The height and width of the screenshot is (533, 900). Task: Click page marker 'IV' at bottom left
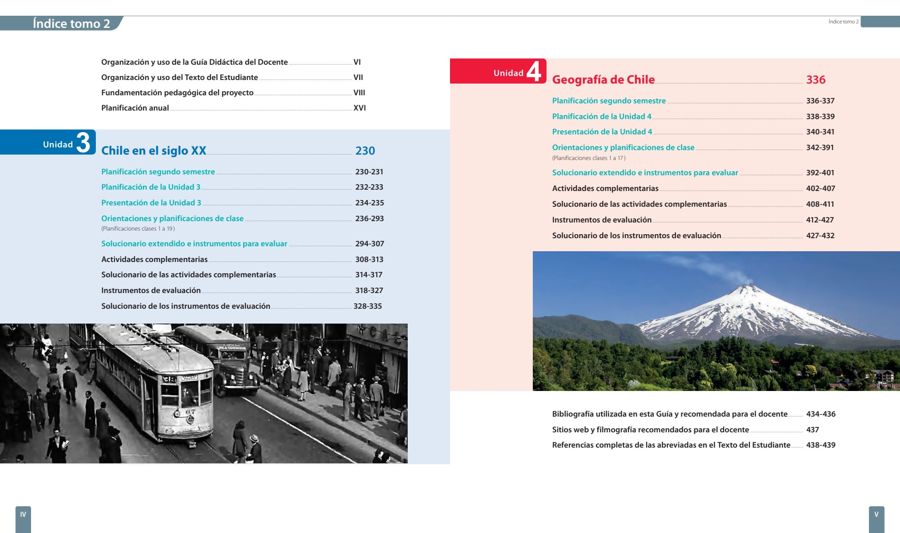(23, 519)
